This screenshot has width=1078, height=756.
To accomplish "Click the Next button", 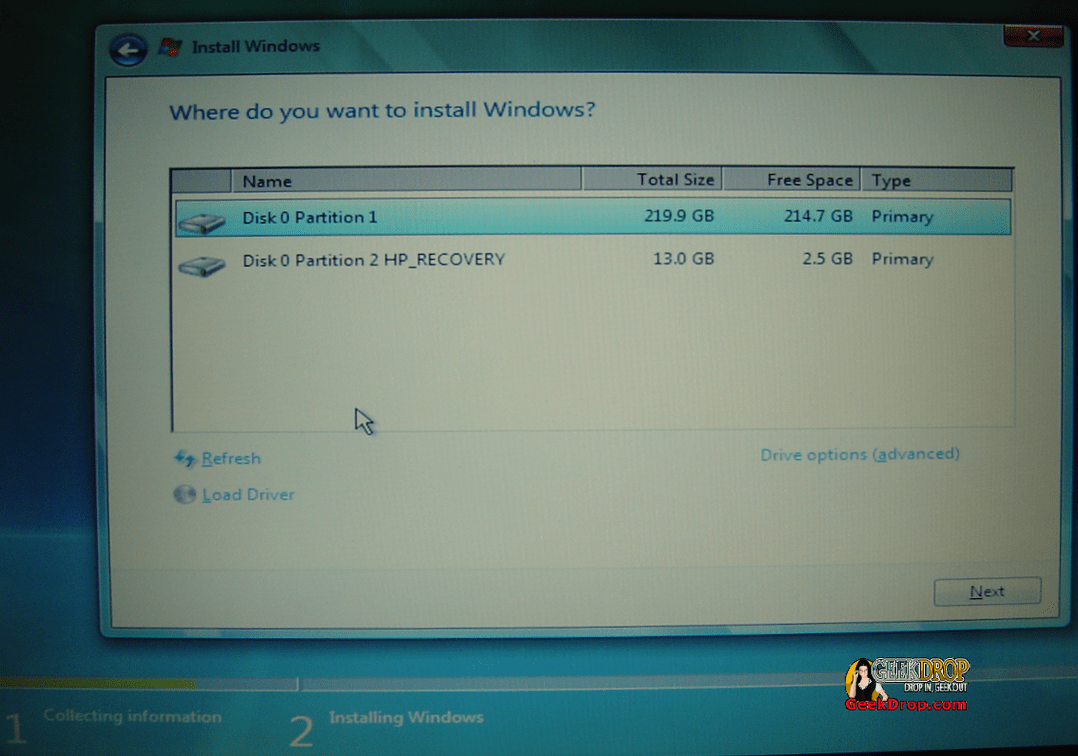I will 987,592.
